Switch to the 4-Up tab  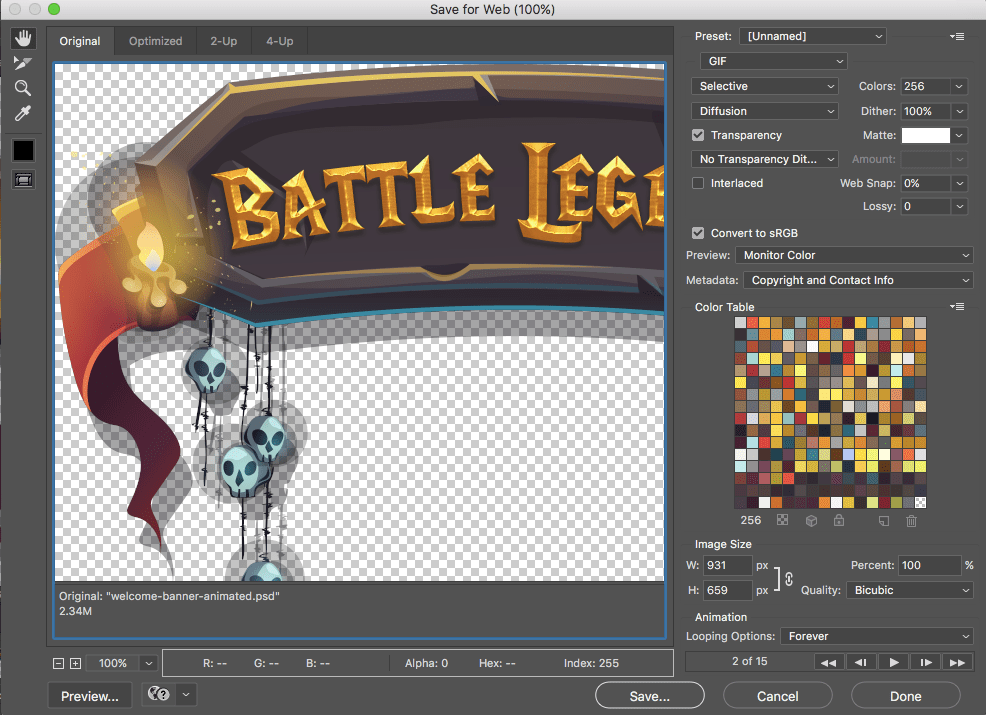coord(279,41)
